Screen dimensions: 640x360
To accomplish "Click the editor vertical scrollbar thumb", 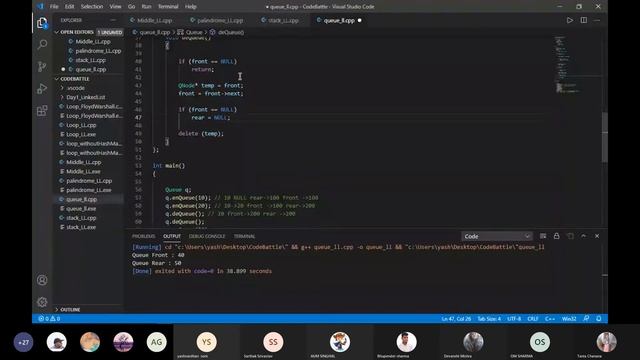I will click(x=604, y=137).
